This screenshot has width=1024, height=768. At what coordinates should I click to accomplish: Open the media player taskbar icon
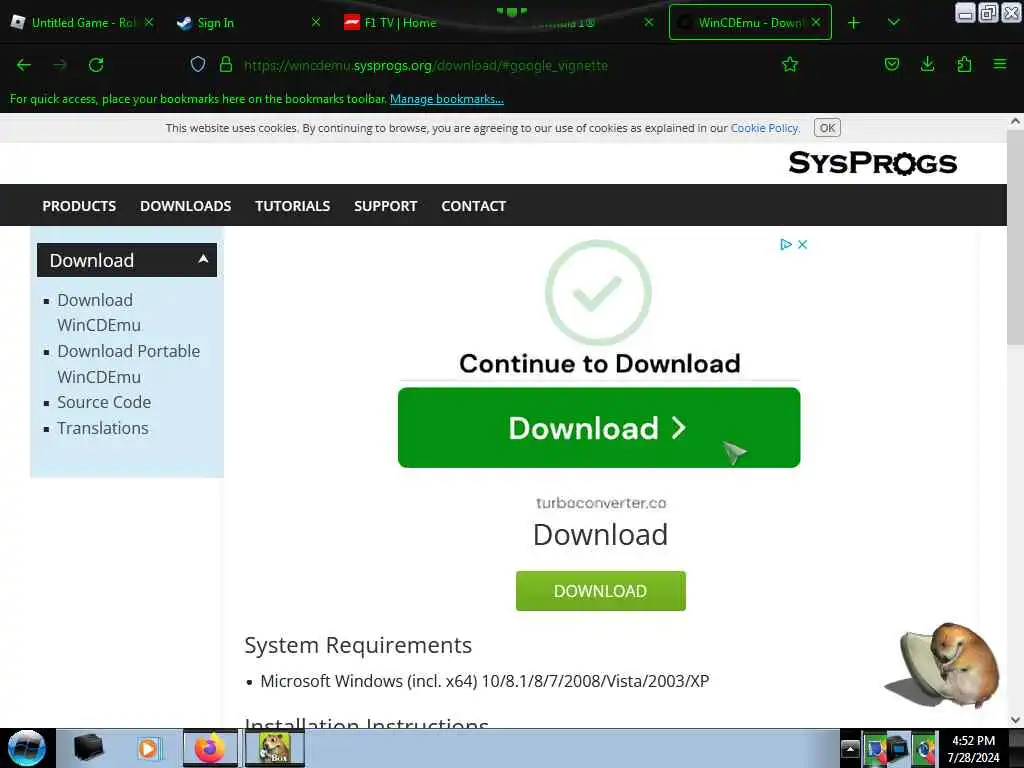[148, 748]
